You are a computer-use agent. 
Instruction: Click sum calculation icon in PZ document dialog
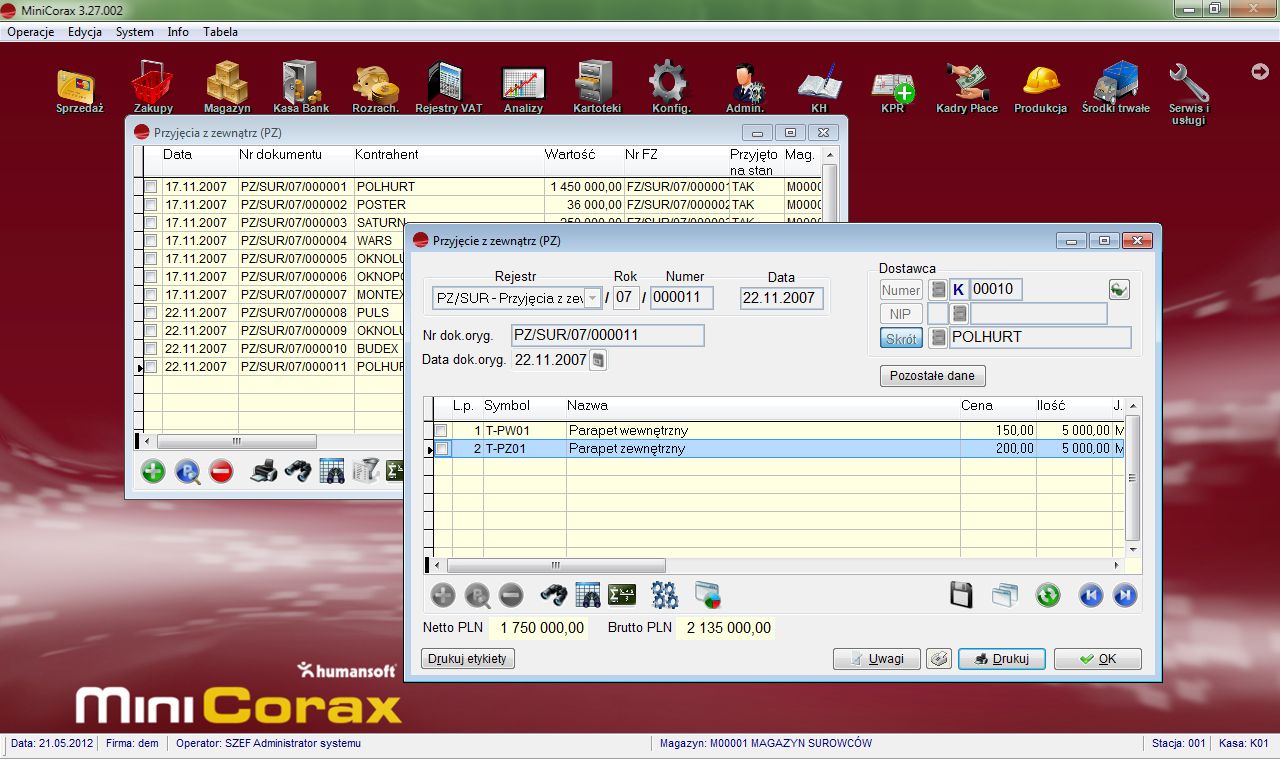[622, 595]
